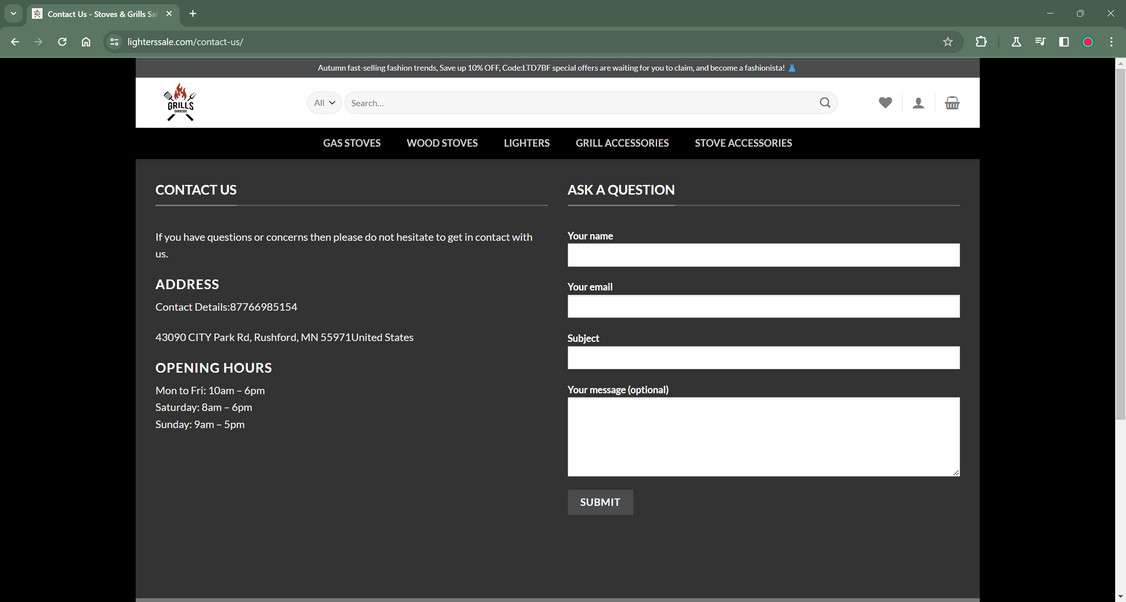Click the browser home icon
1126x602 pixels.
(x=86, y=42)
